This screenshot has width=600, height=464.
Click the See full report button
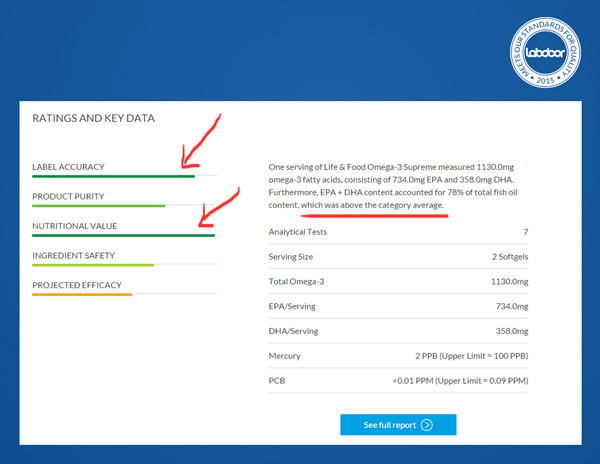click(x=398, y=425)
